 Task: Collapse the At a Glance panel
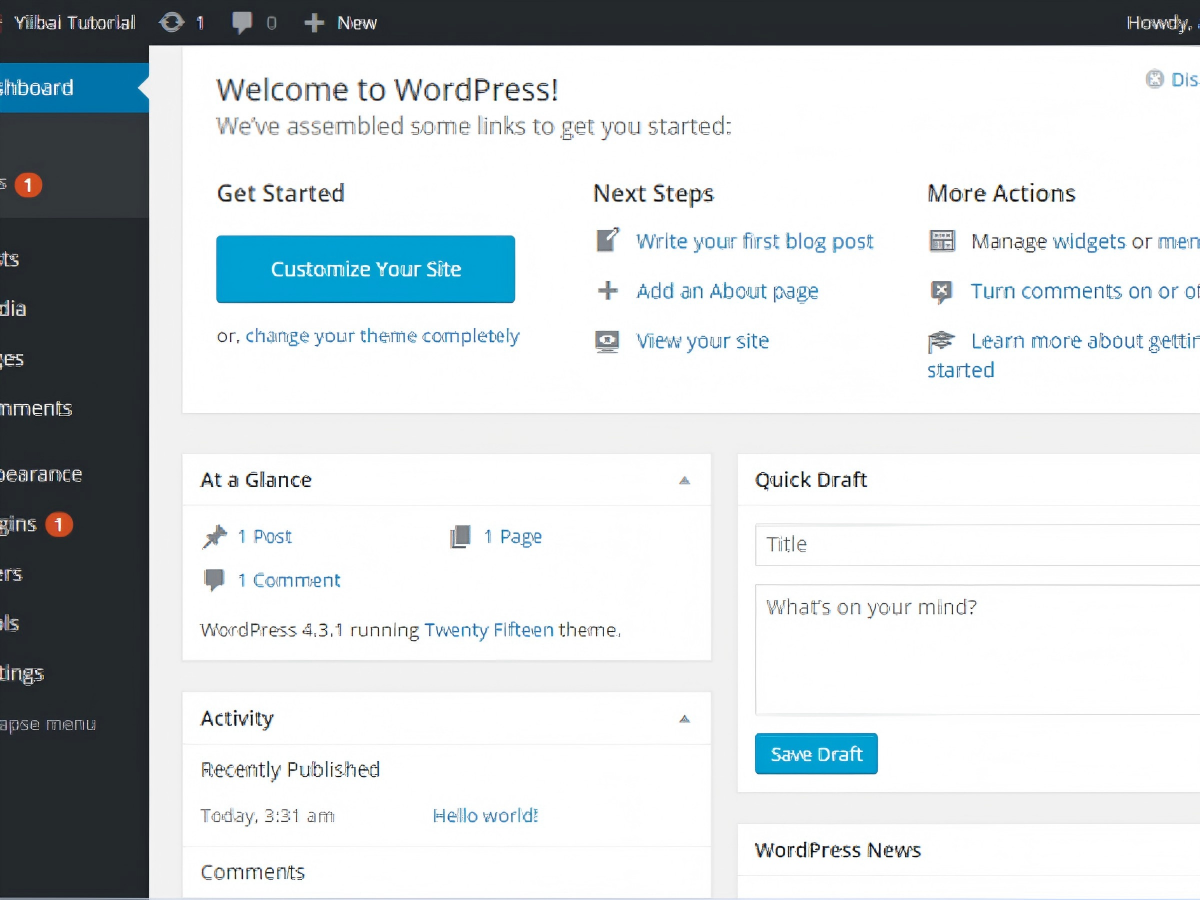click(x=684, y=480)
